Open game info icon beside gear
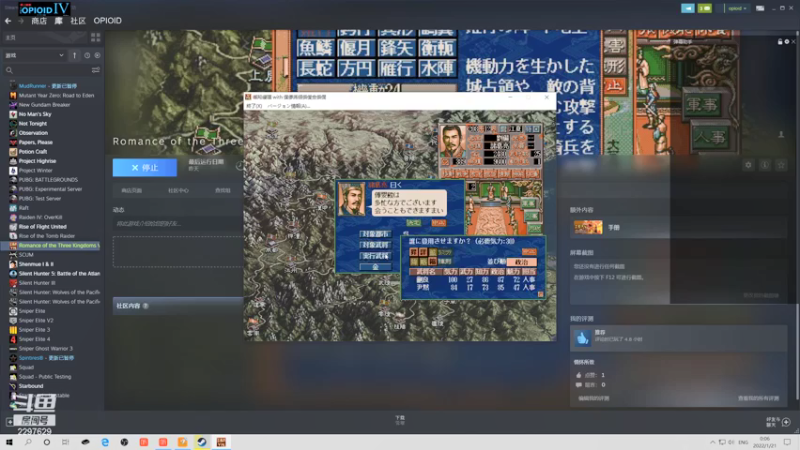The width and height of the screenshot is (800, 450). click(x=764, y=165)
